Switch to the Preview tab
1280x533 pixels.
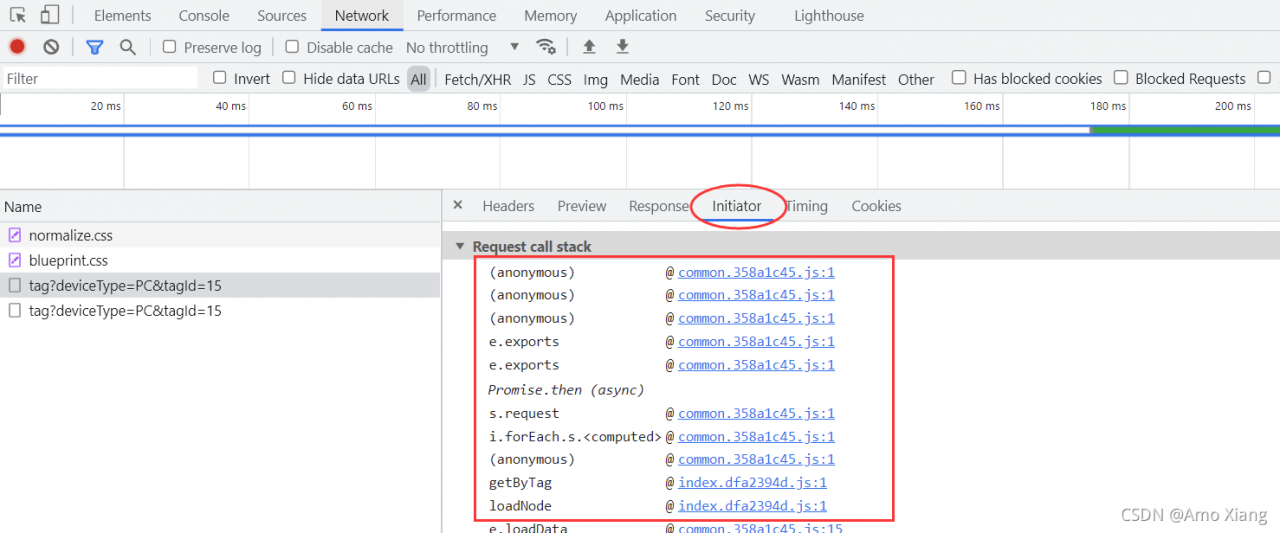582,206
